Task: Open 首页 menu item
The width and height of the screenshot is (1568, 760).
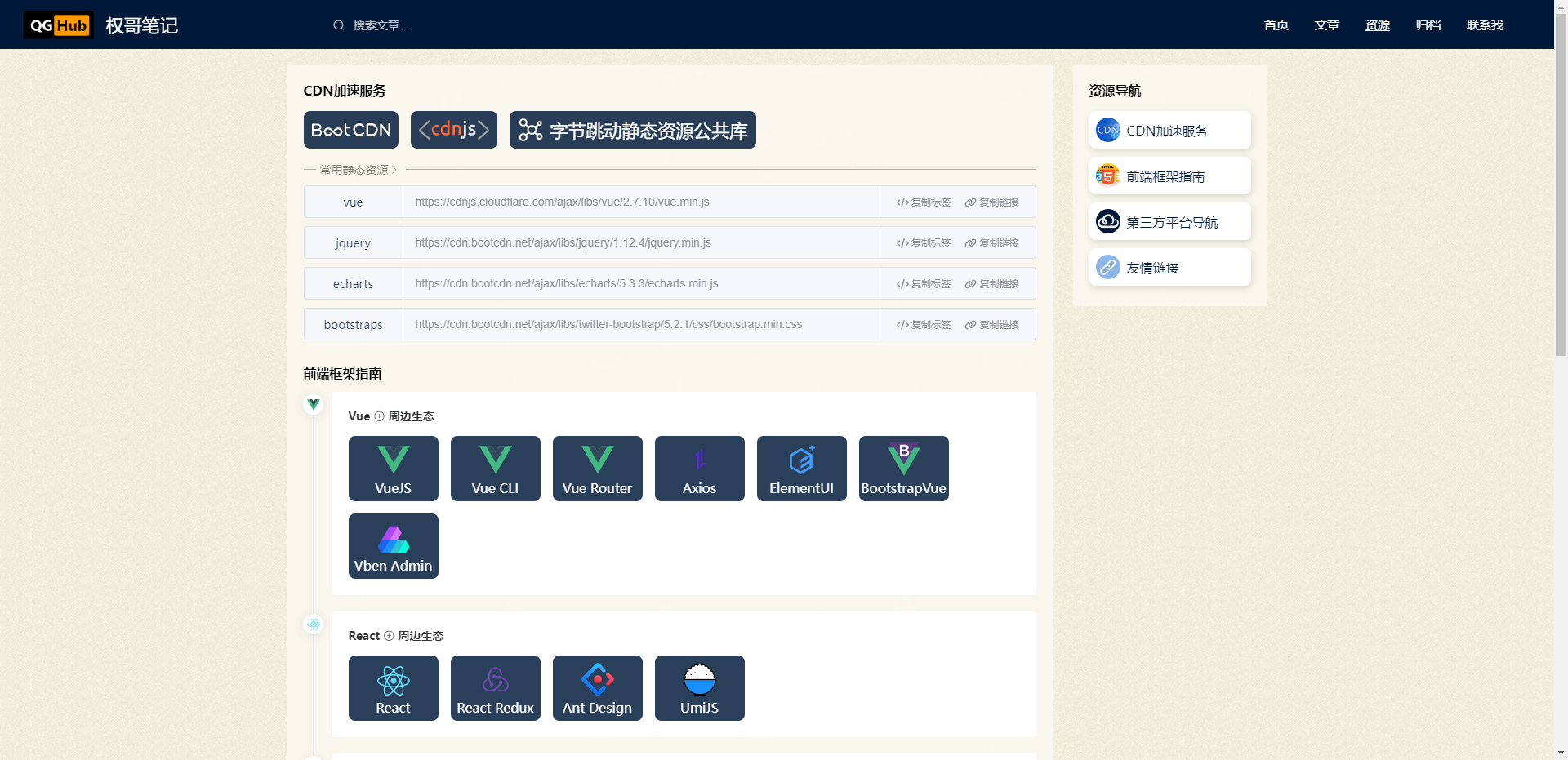Action: [1276, 25]
